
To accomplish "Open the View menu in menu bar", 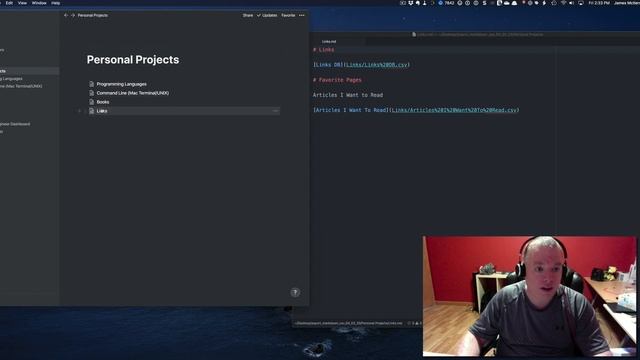I will 22,3.
